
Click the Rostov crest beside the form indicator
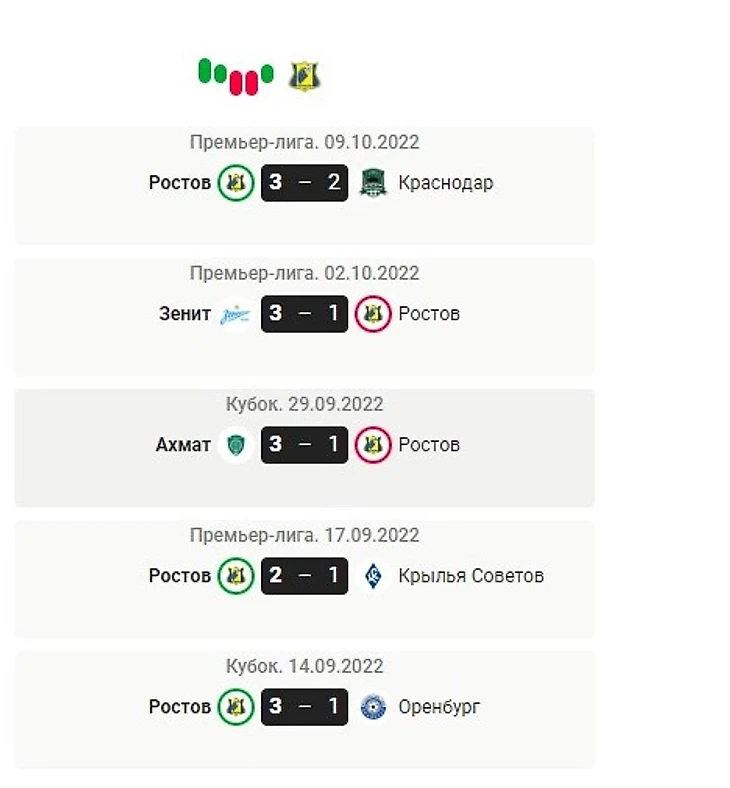[305, 76]
